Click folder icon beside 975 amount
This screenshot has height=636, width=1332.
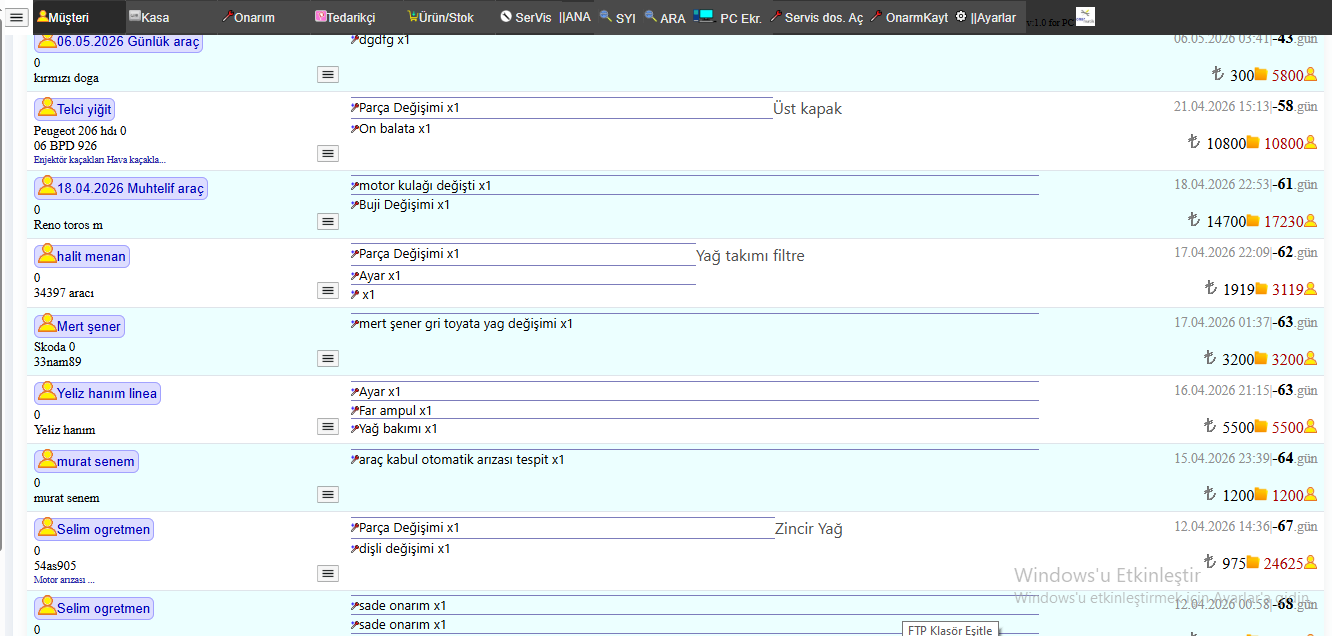1253,562
